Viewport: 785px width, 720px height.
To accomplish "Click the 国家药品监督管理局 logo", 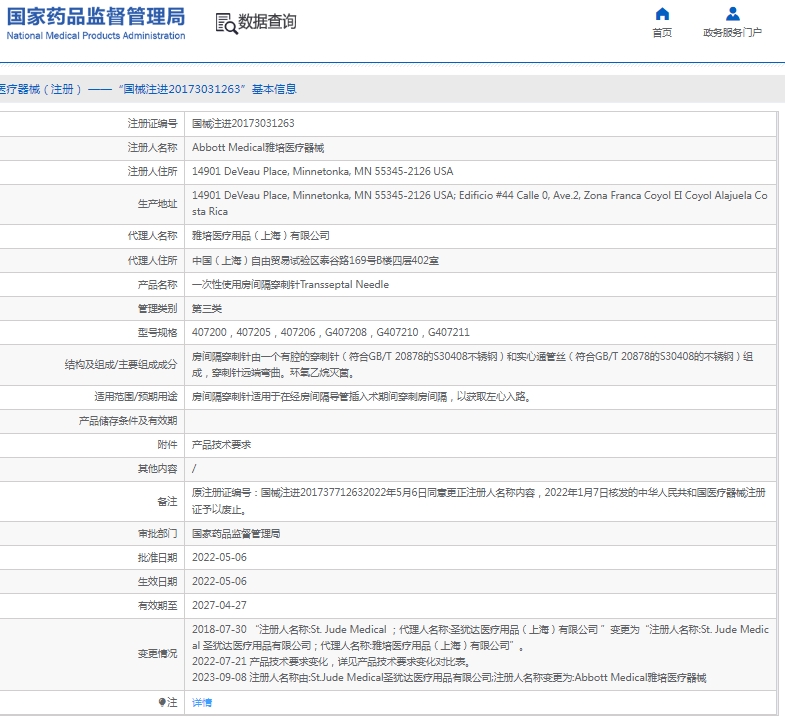I will pos(96,23).
